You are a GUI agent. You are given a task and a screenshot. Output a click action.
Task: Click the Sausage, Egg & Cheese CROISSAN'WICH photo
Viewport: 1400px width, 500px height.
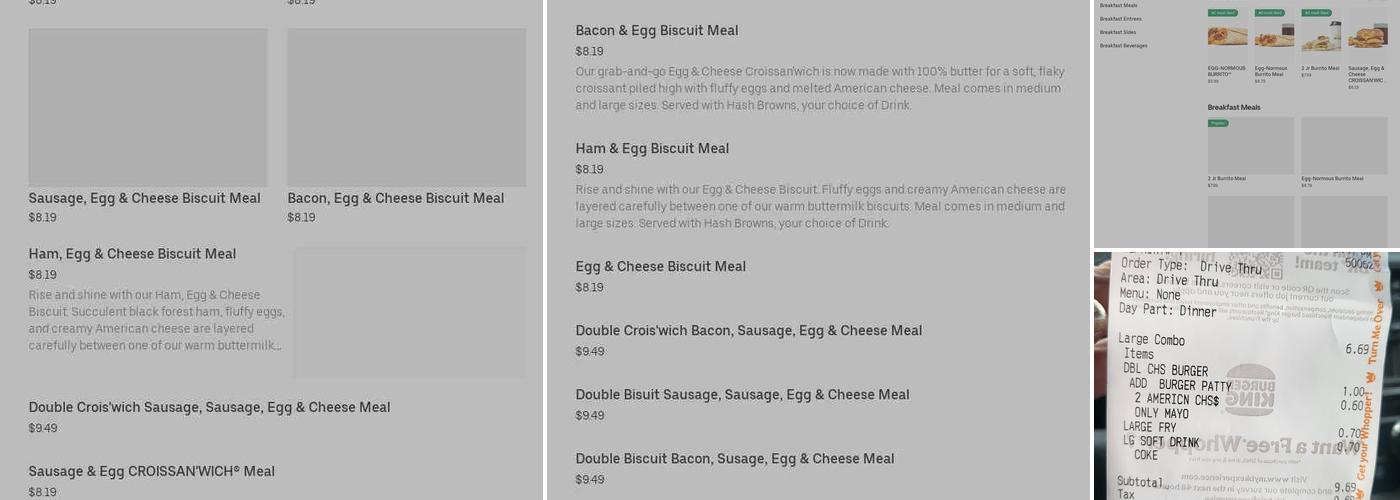point(1366,37)
